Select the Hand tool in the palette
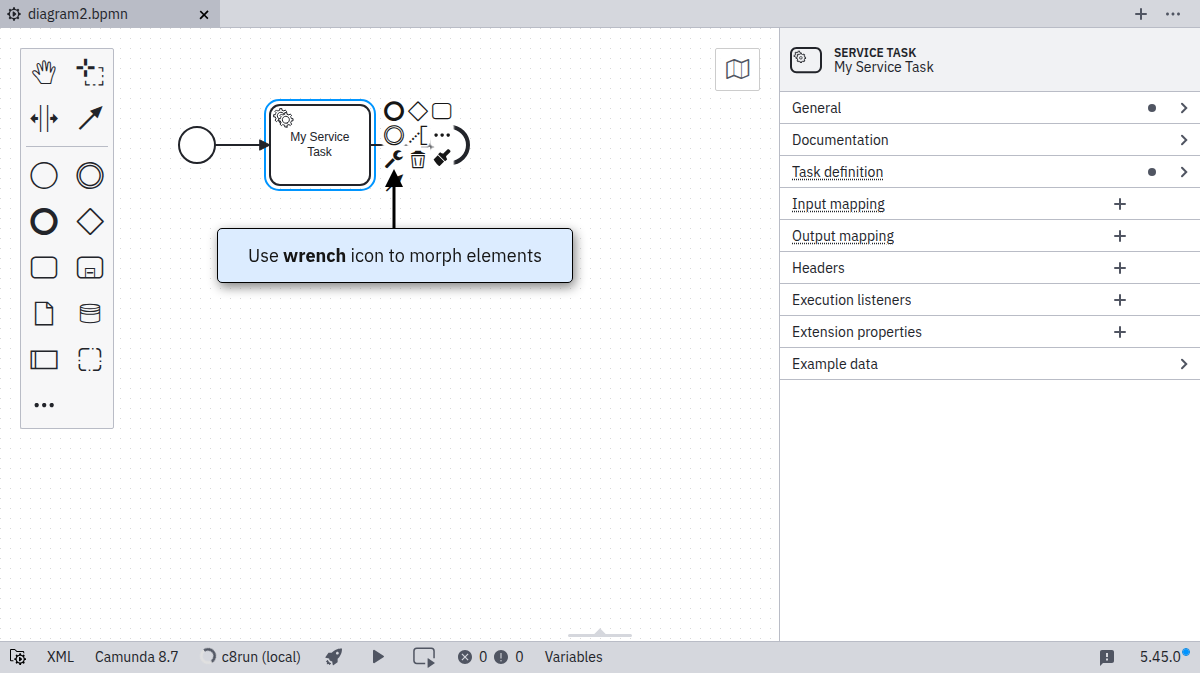The height and width of the screenshot is (673, 1200). pyautogui.click(x=44, y=71)
